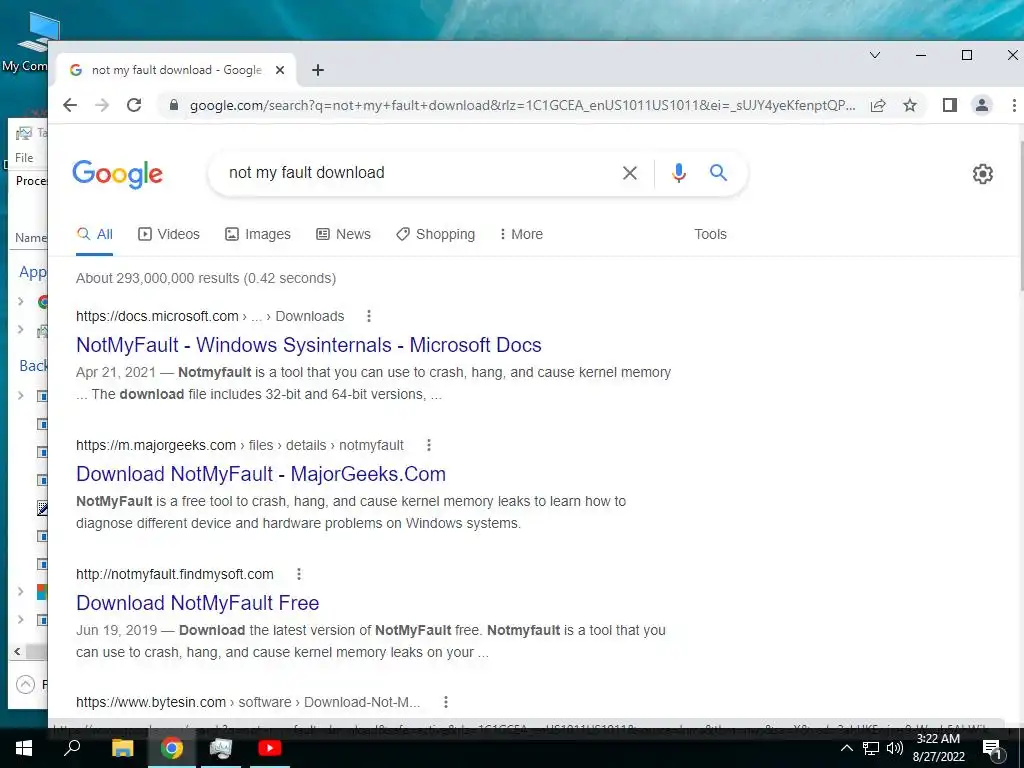This screenshot has width=1024, height=768.
Task: Open the Chrome profile avatar
Action: [x=982, y=105]
